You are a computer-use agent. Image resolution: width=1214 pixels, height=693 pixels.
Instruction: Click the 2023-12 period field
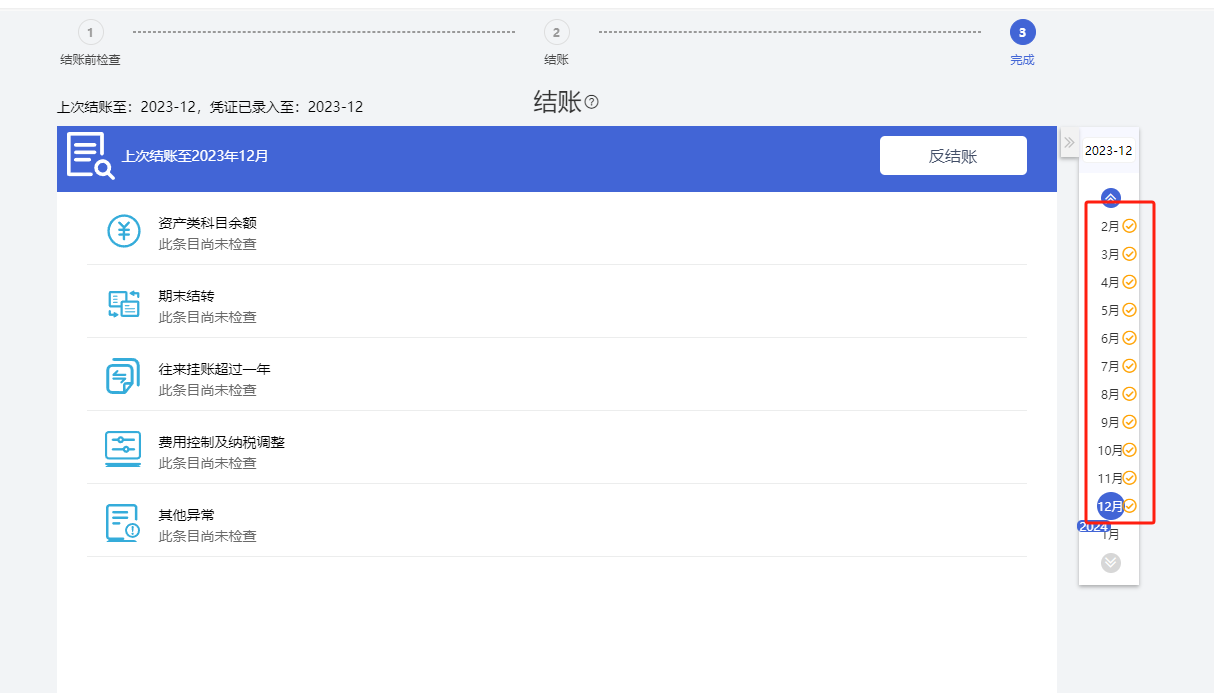click(x=1109, y=151)
